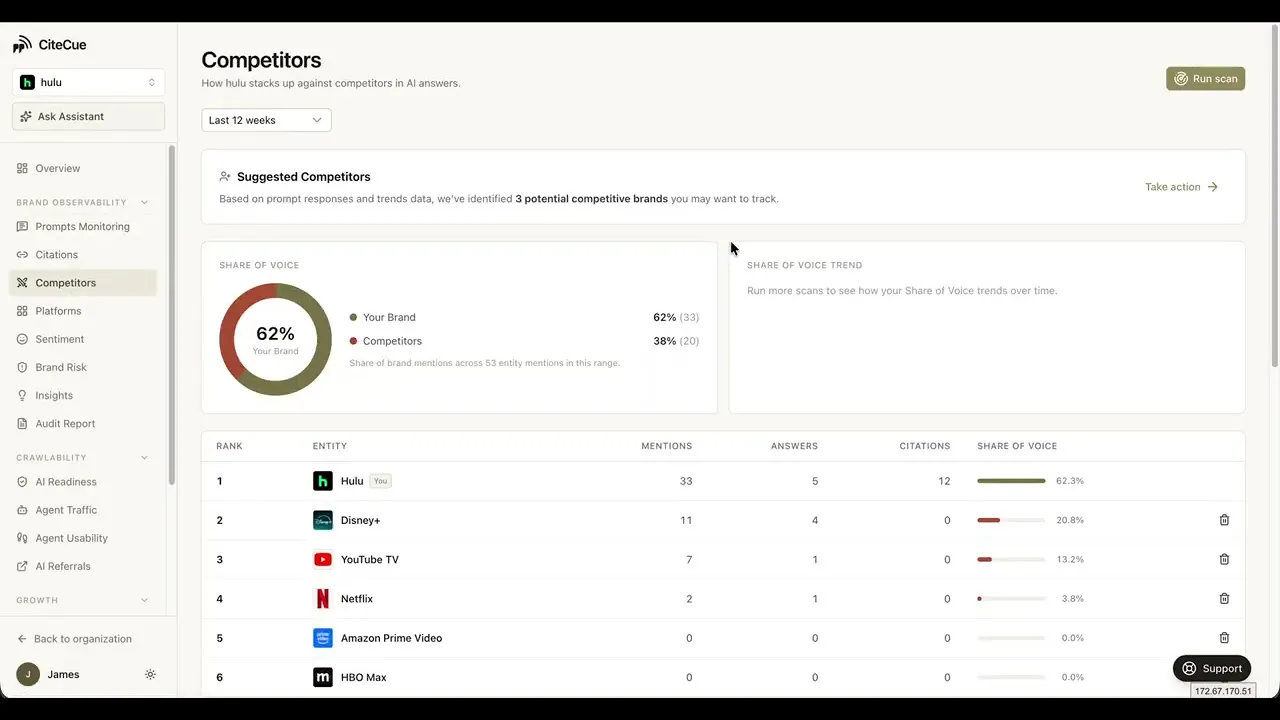Viewport: 1280px width, 720px height.
Task: Click the Audit Report document icon
Action: 23,423
